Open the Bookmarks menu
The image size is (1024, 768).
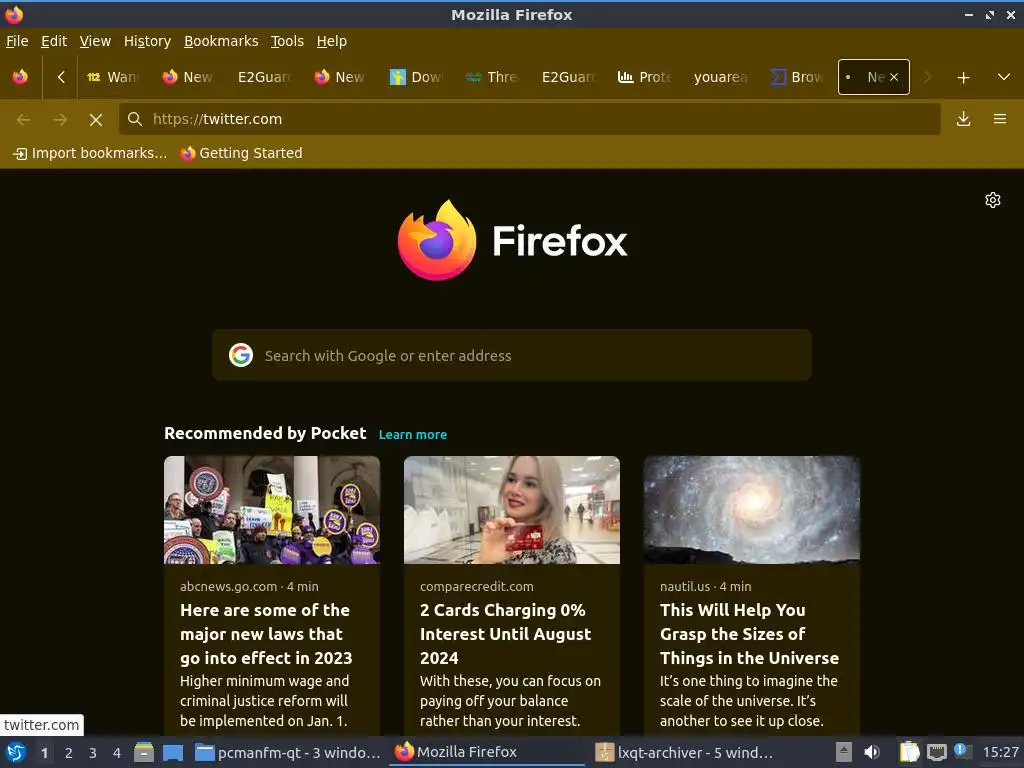pos(221,41)
